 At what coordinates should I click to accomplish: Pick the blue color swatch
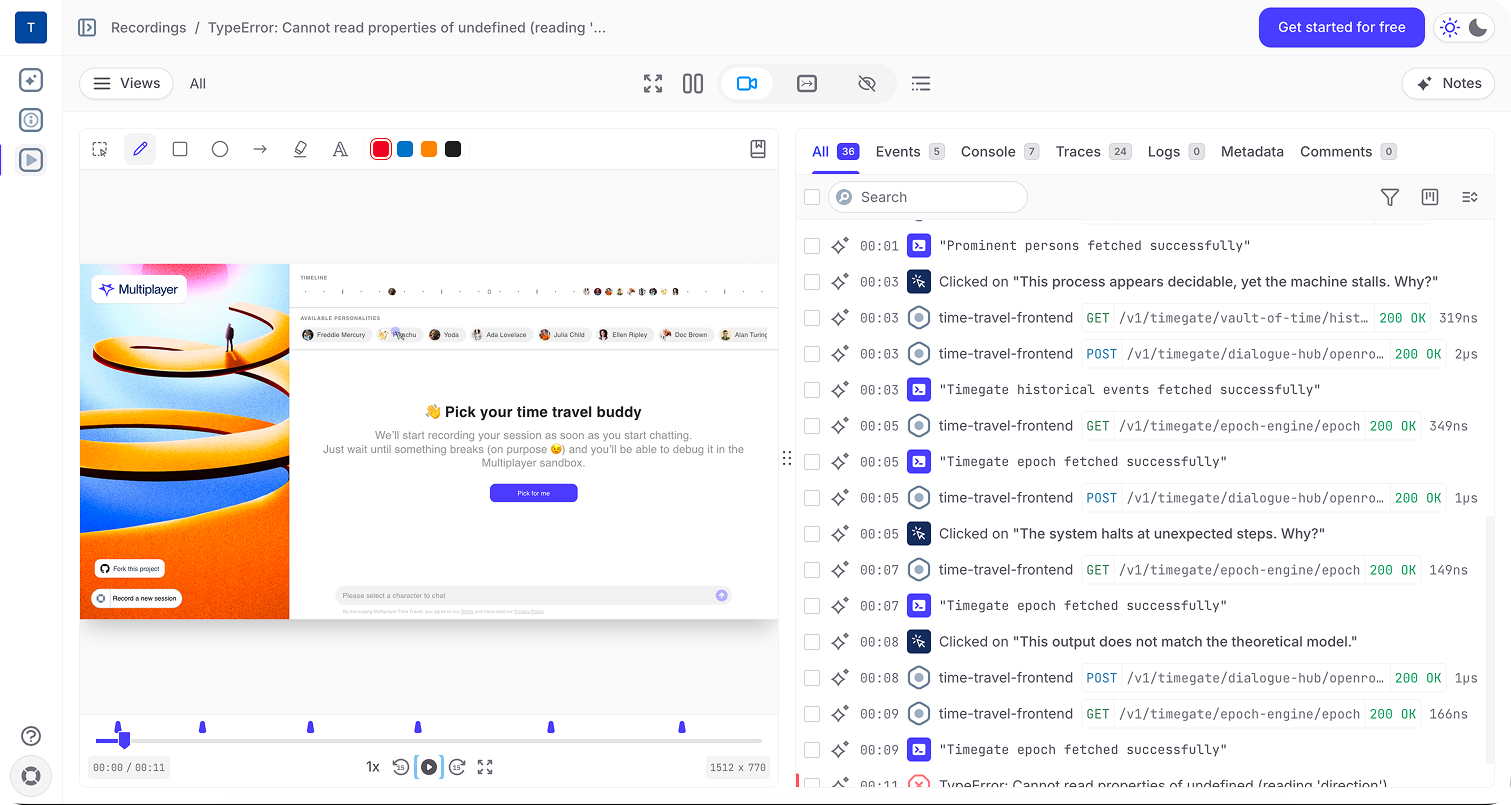[405, 149]
